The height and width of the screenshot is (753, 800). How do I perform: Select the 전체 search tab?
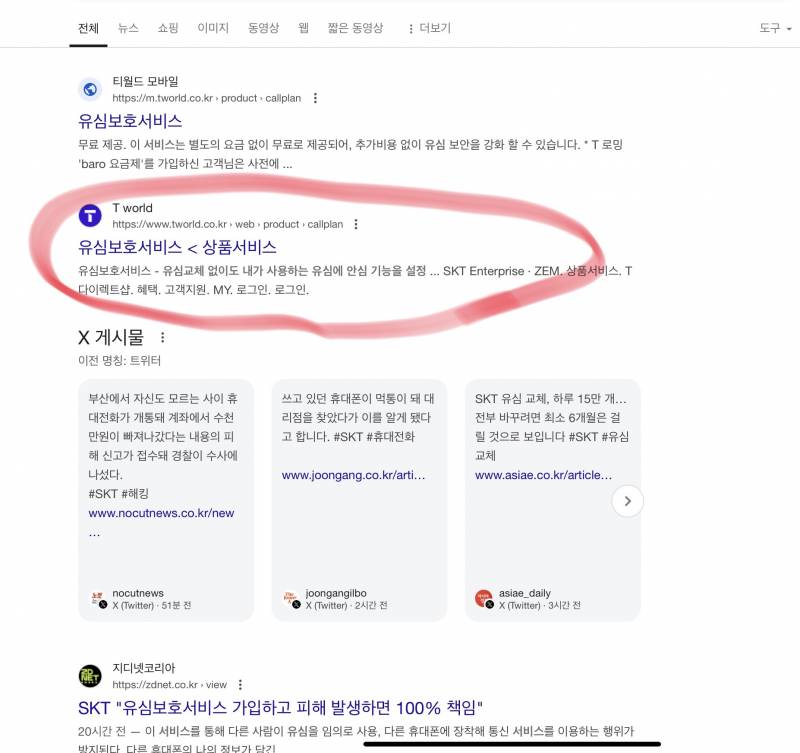[x=88, y=28]
